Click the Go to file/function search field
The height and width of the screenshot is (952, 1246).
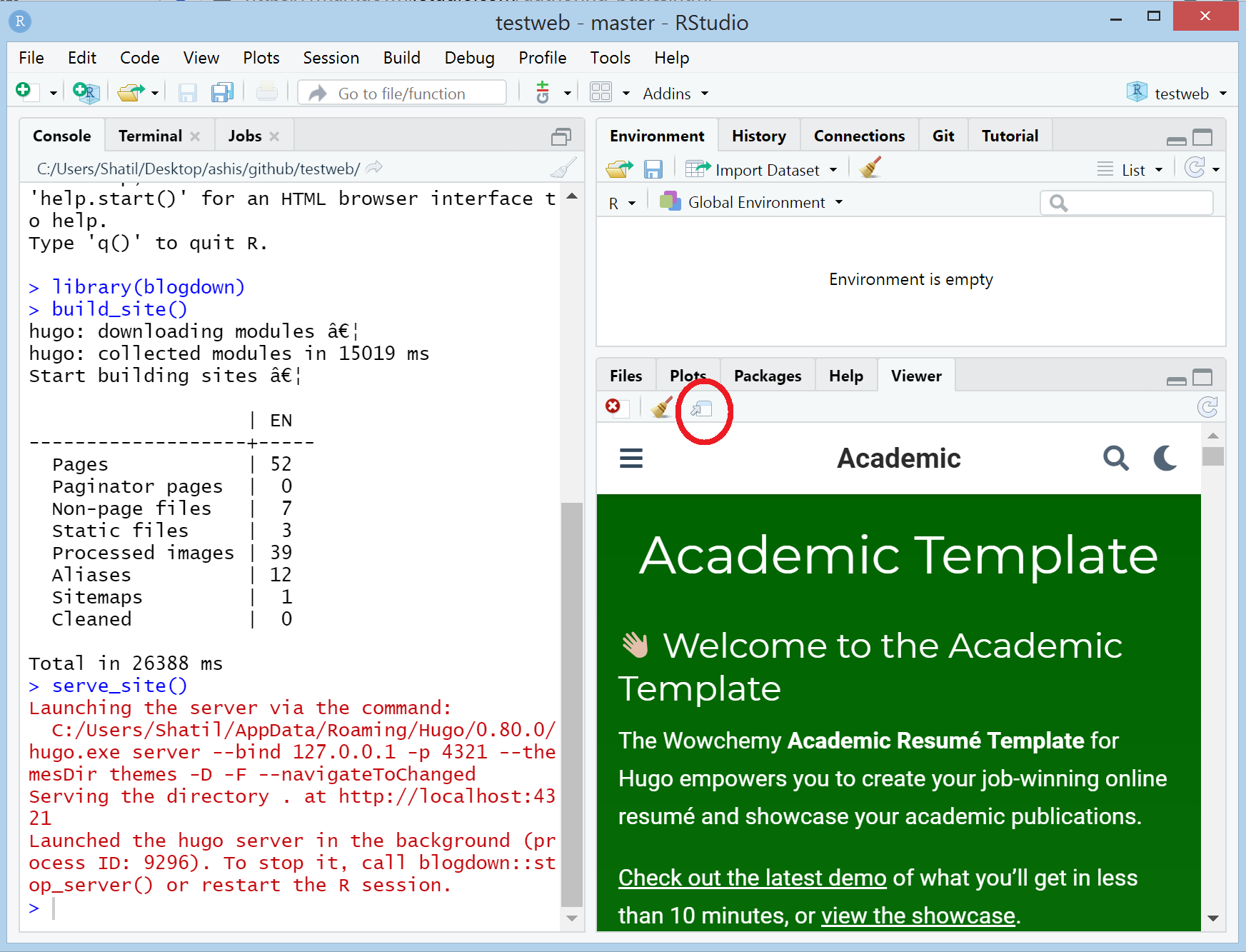402,93
